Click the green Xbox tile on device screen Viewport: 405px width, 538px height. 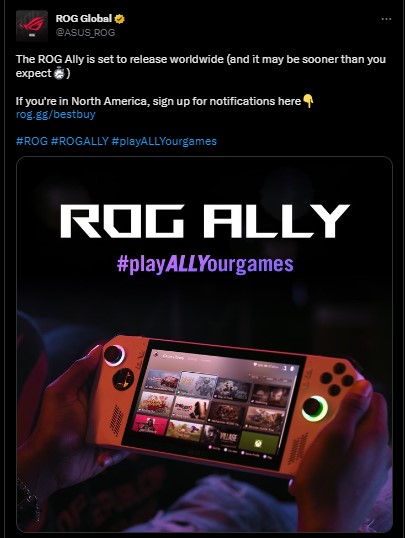click(258, 442)
